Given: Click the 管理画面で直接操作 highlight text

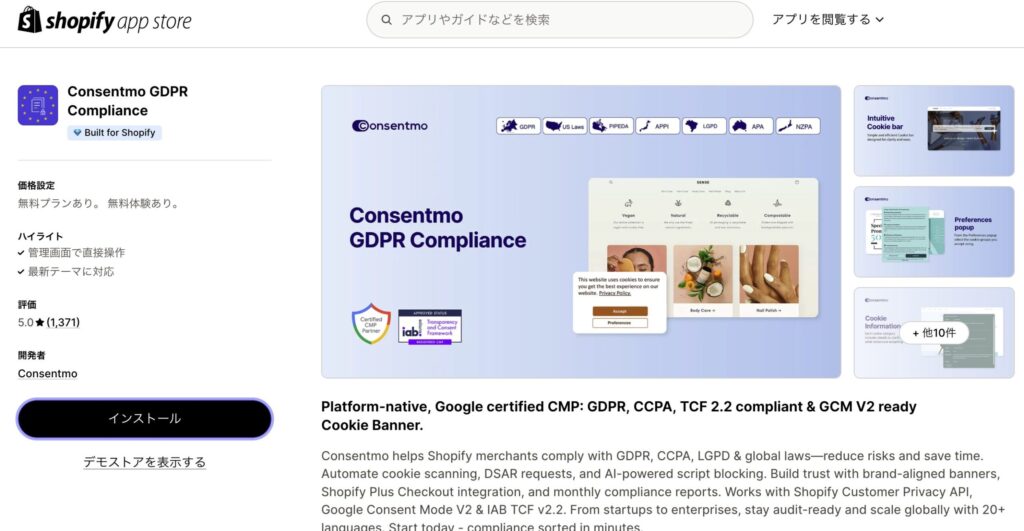Looking at the screenshot, I should click(76, 253).
